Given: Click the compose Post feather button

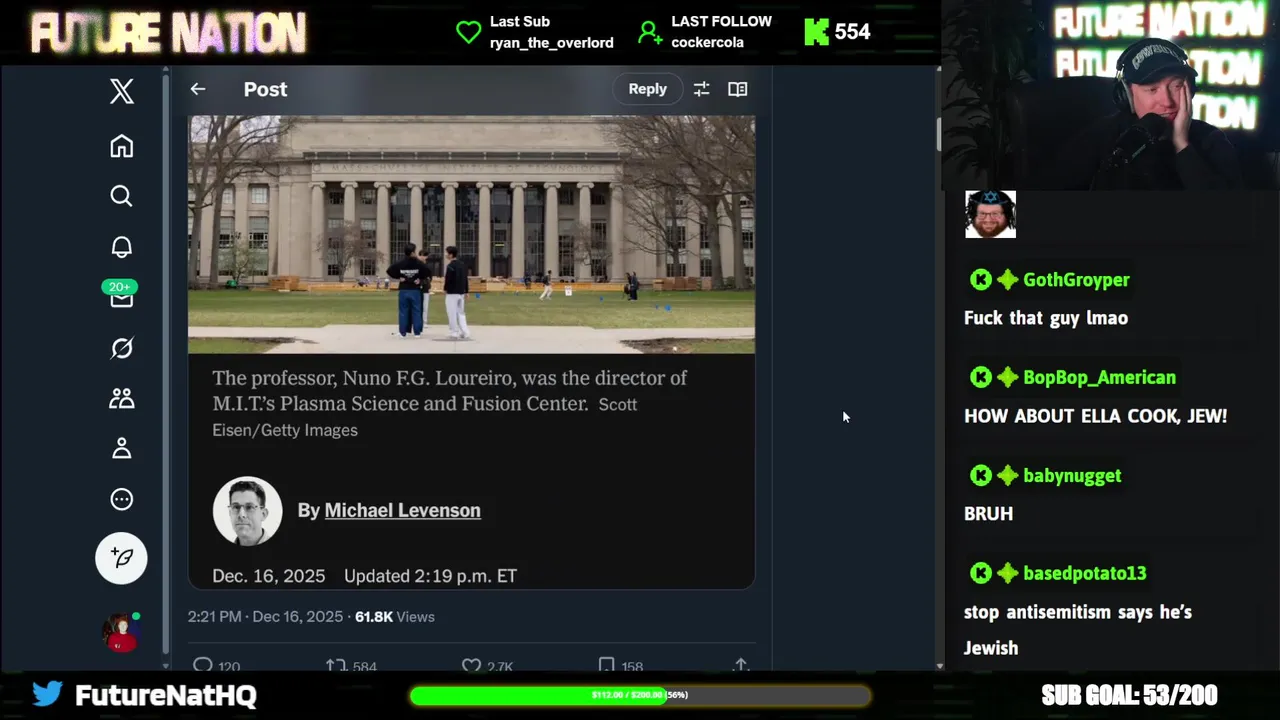Looking at the screenshot, I should pyautogui.click(x=121, y=558).
